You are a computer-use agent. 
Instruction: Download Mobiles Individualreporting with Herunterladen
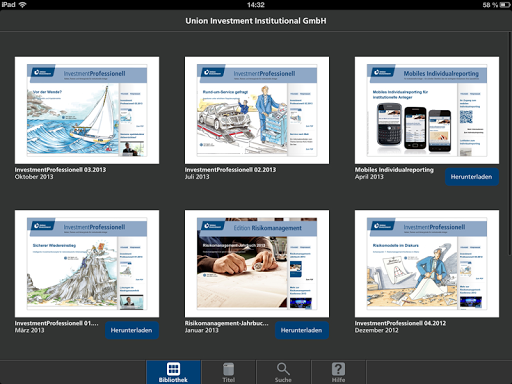click(472, 177)
